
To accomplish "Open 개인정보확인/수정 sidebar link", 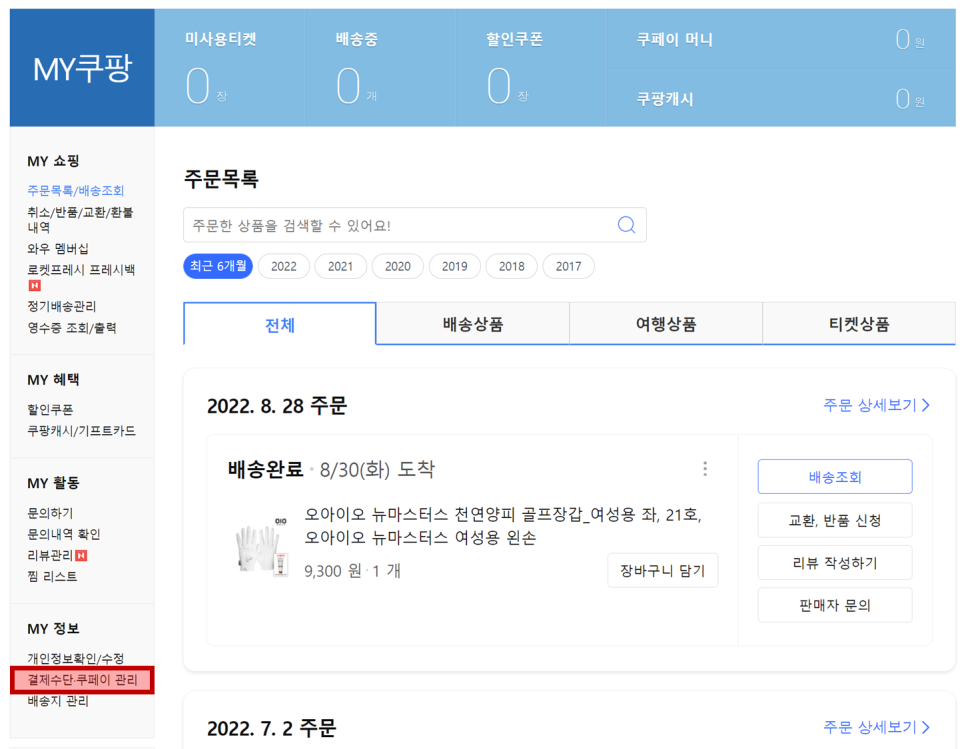I will pyautogui.click(x=75, y=658).
